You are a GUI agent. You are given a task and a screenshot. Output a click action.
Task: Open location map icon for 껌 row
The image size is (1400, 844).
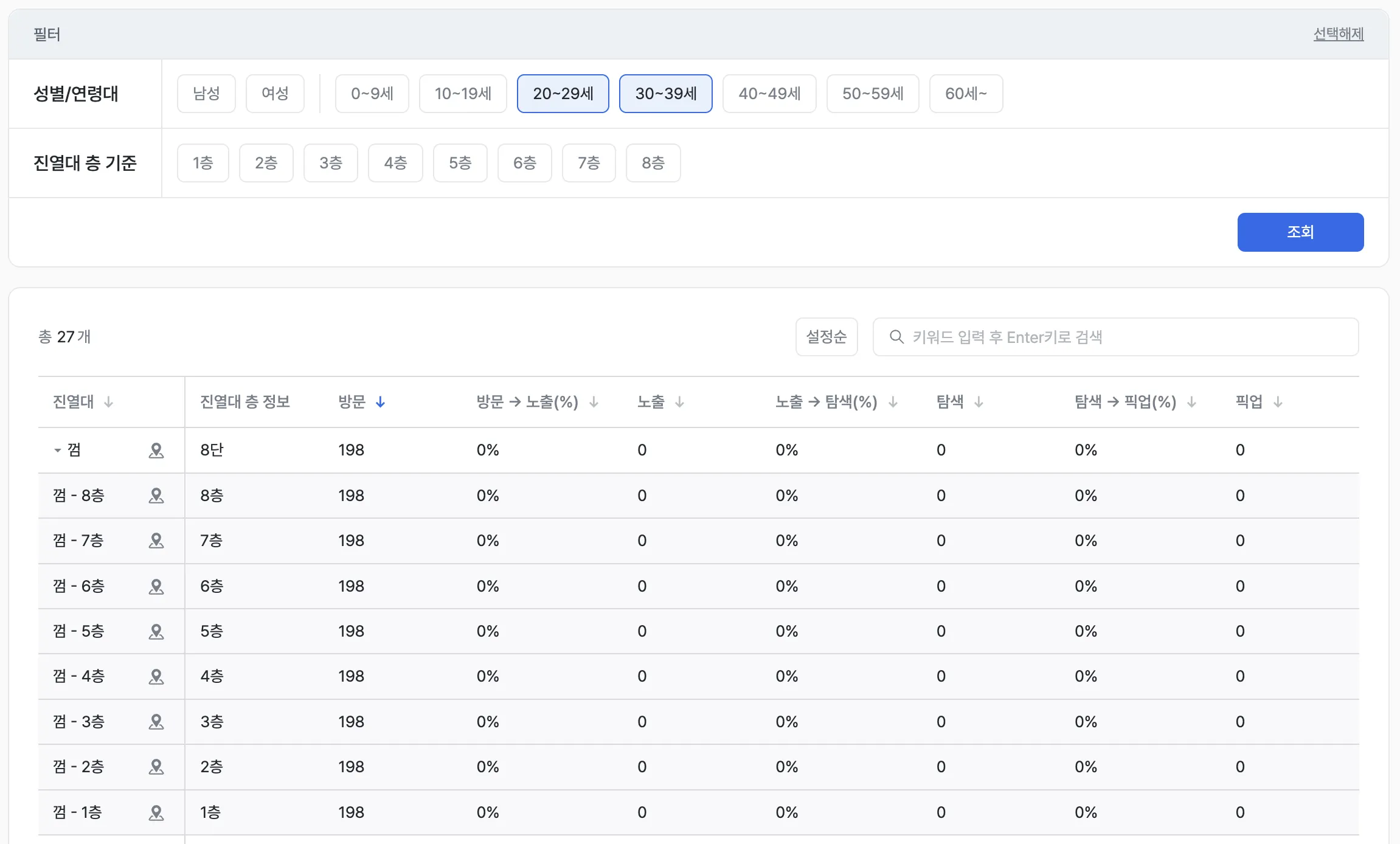point(156,451)
